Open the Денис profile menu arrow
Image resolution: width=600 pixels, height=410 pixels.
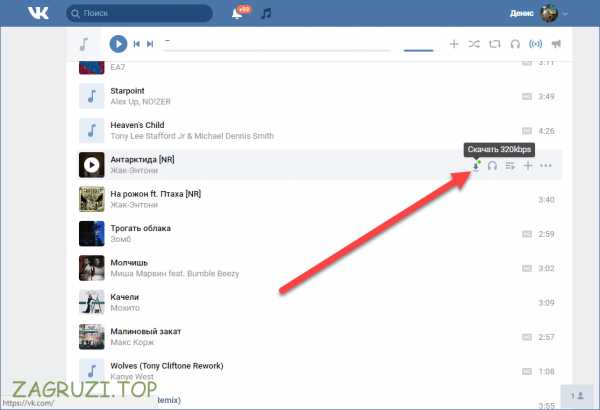pyautogui.click(x=565, y=14)
